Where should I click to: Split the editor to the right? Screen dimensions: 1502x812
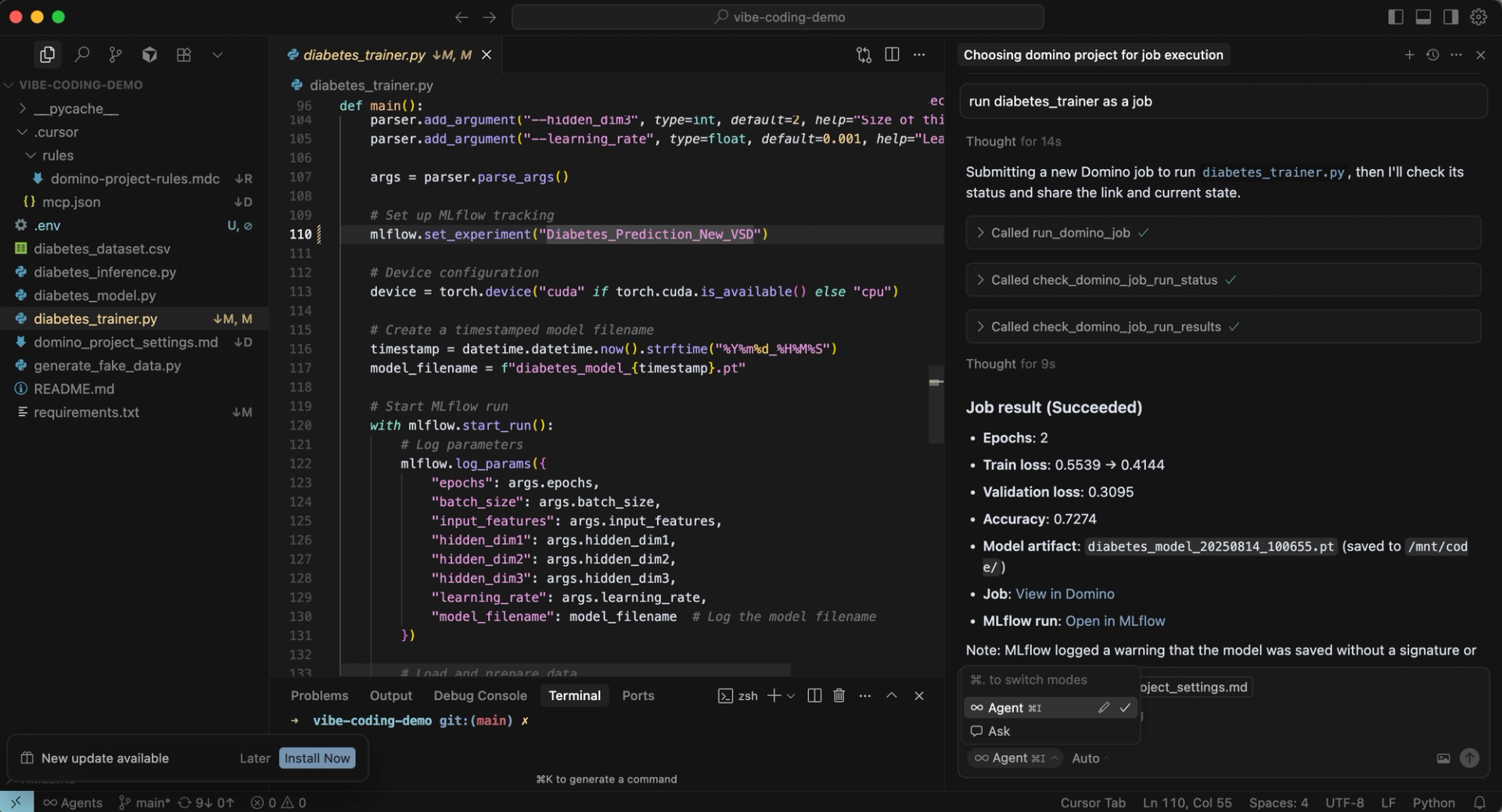pyautogui.click(x=892, y=55)
